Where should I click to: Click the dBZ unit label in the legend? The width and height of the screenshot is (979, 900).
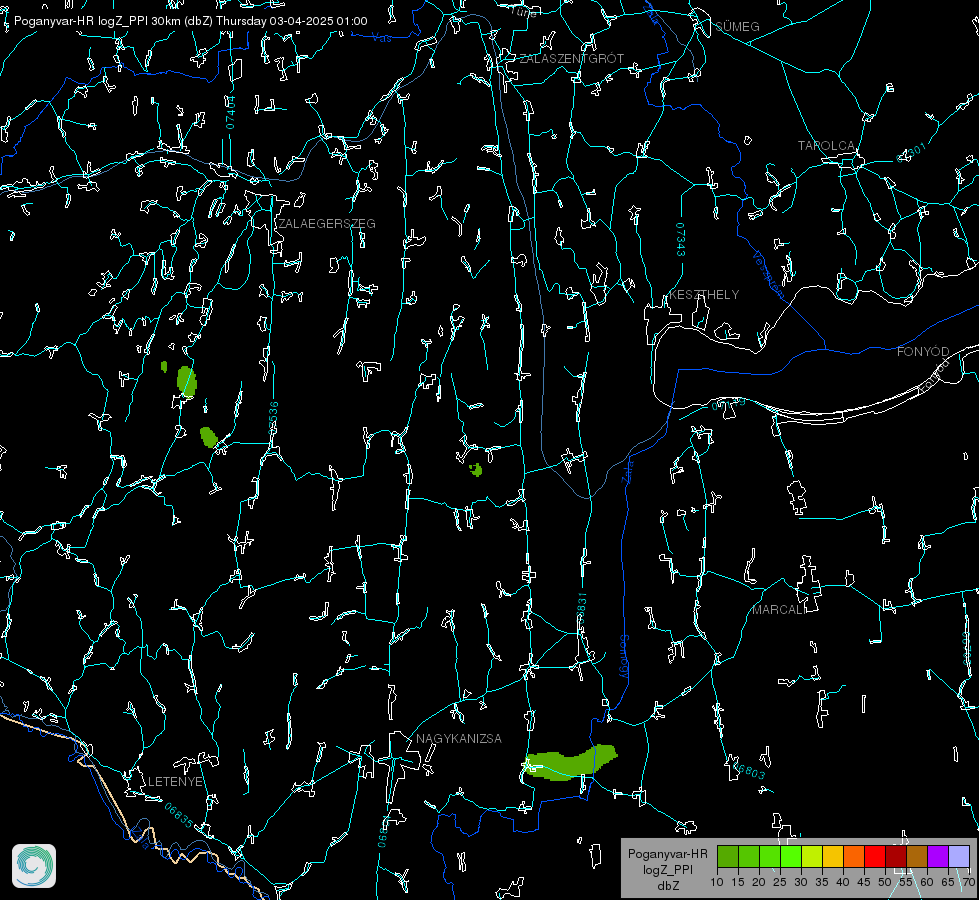tap(668, 886)
